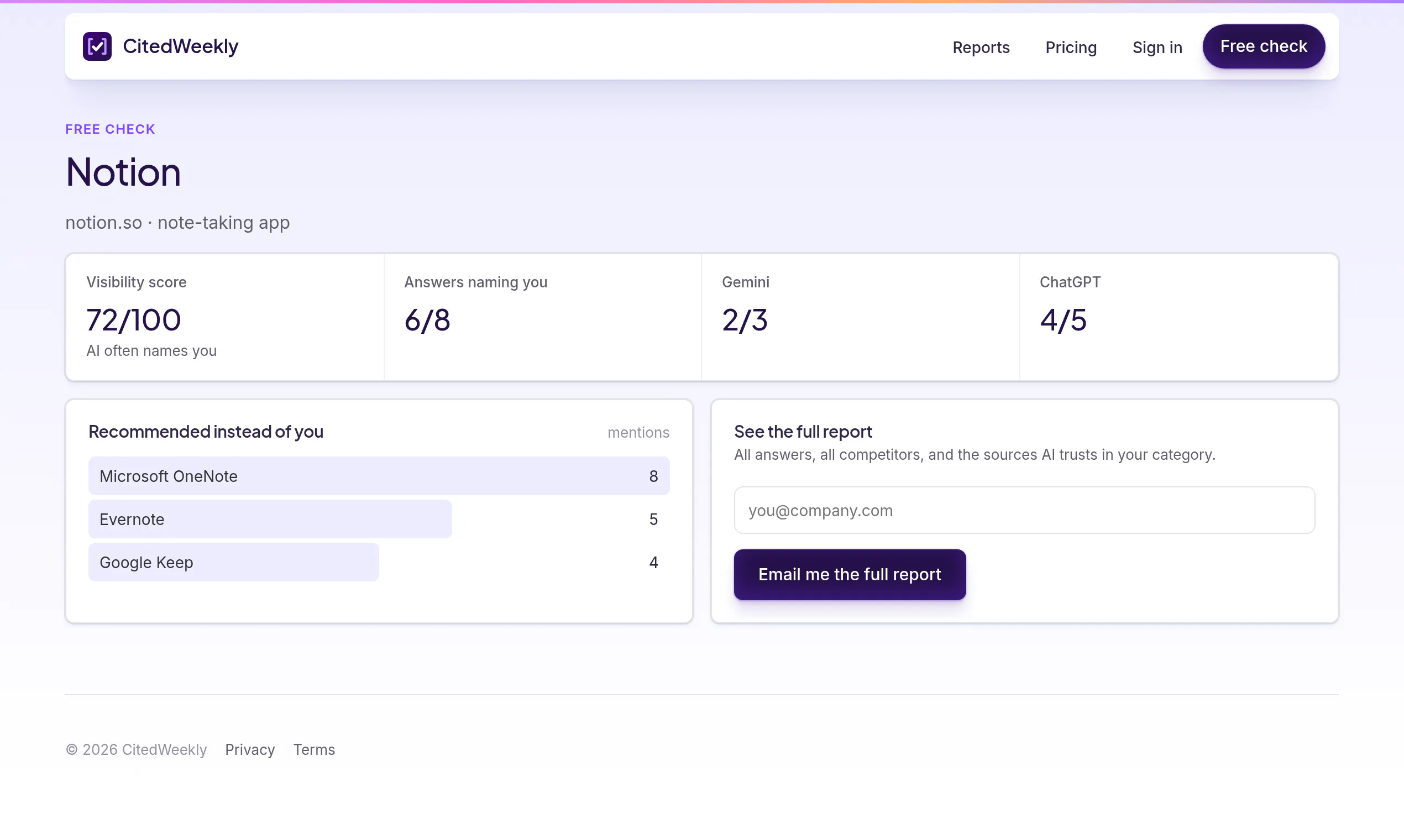Click the CitedWeekly brand name
The image size is (1404, 840).
pyautogui.click(x=181, y=46)
